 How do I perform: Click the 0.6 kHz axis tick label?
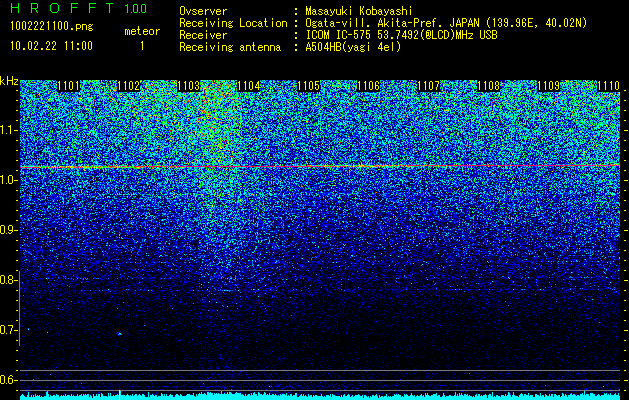(9, 380)
